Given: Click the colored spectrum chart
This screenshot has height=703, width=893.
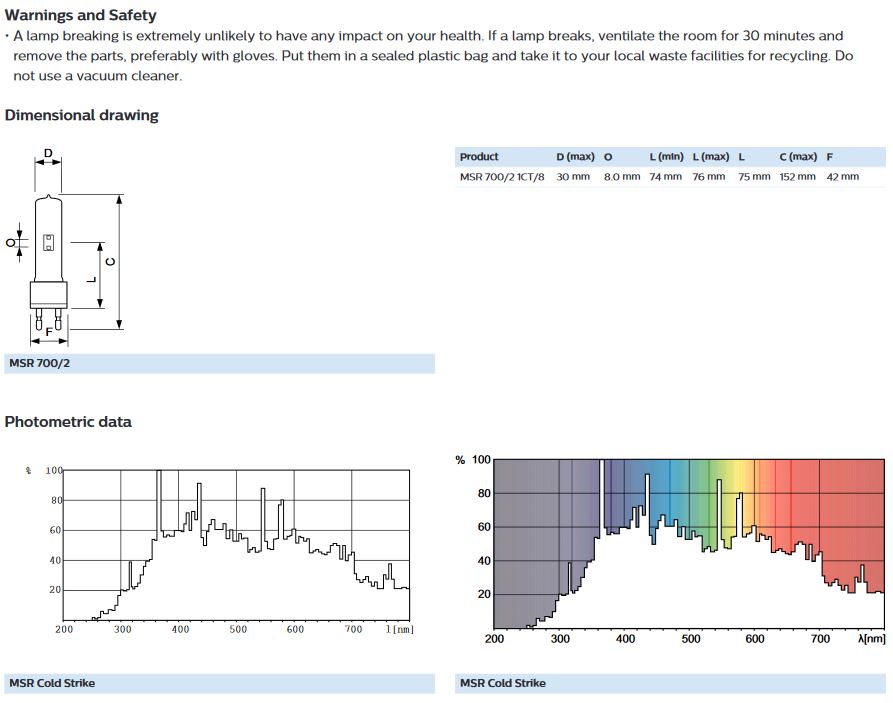Looking at the screenshot, I should 670,549.
